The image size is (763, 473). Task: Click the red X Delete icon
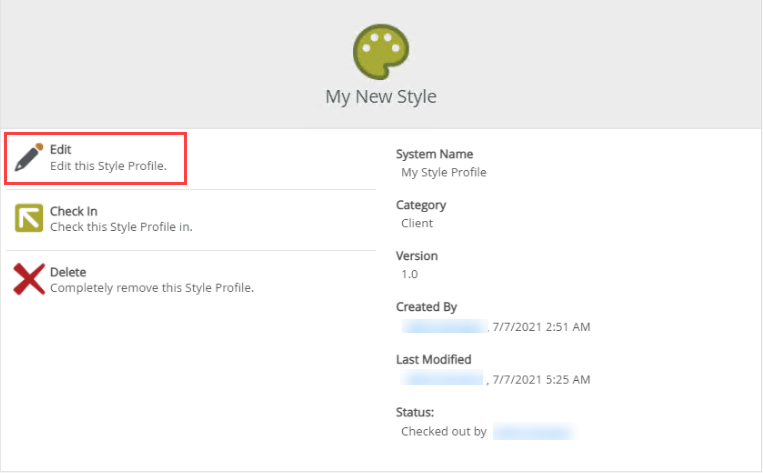pos(29,279)
